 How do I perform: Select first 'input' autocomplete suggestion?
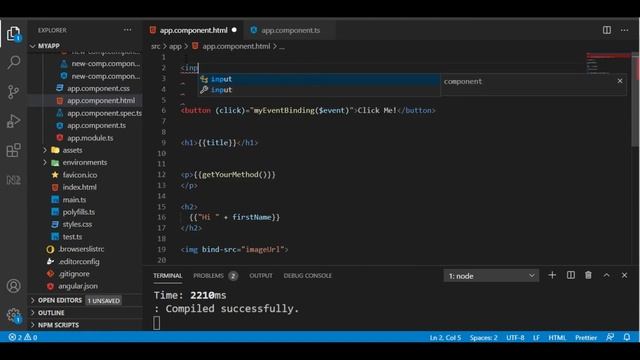(319, 79)
